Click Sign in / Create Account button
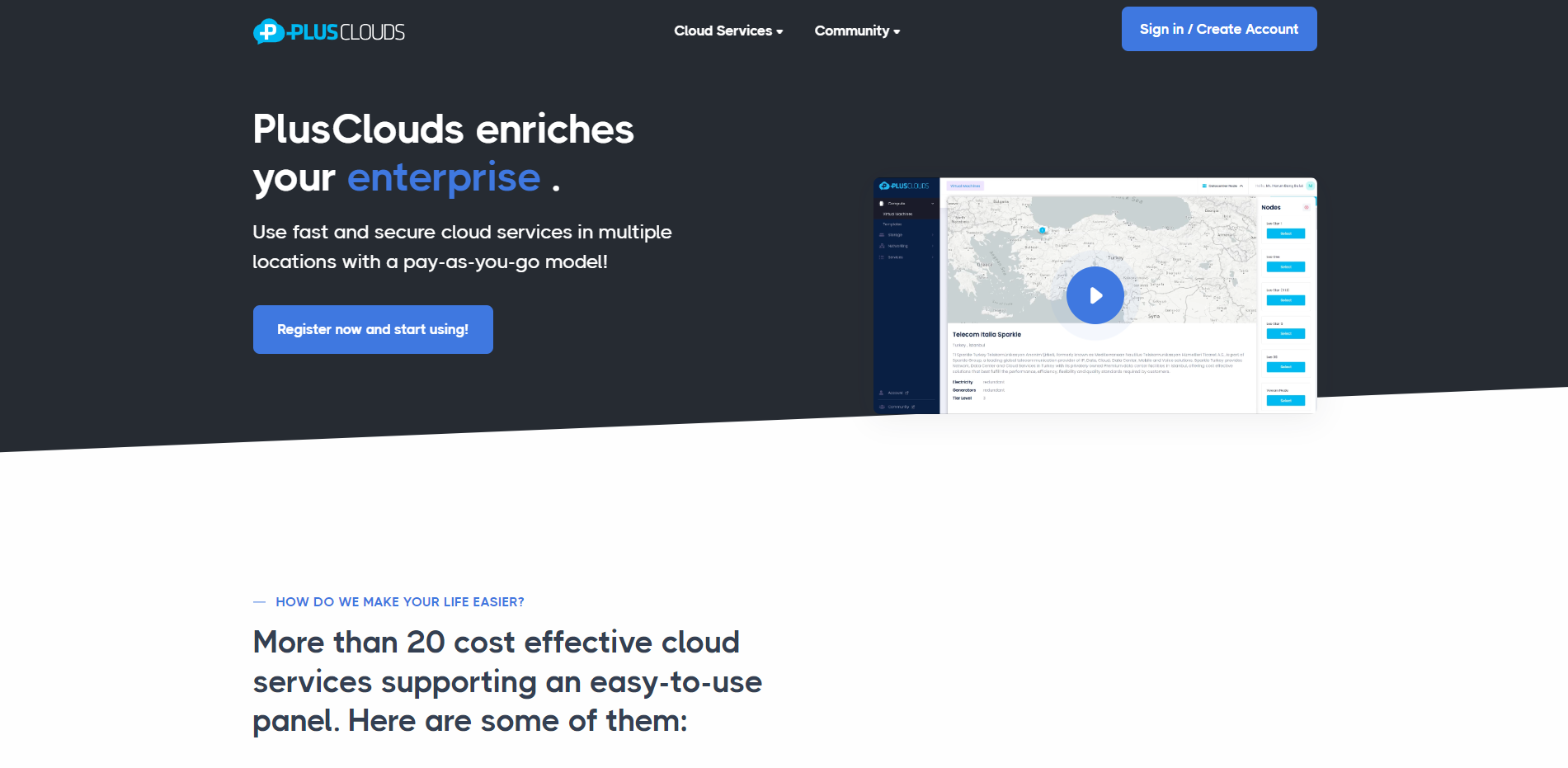This screenshot has width=1568, height=768. point(1219,29)
